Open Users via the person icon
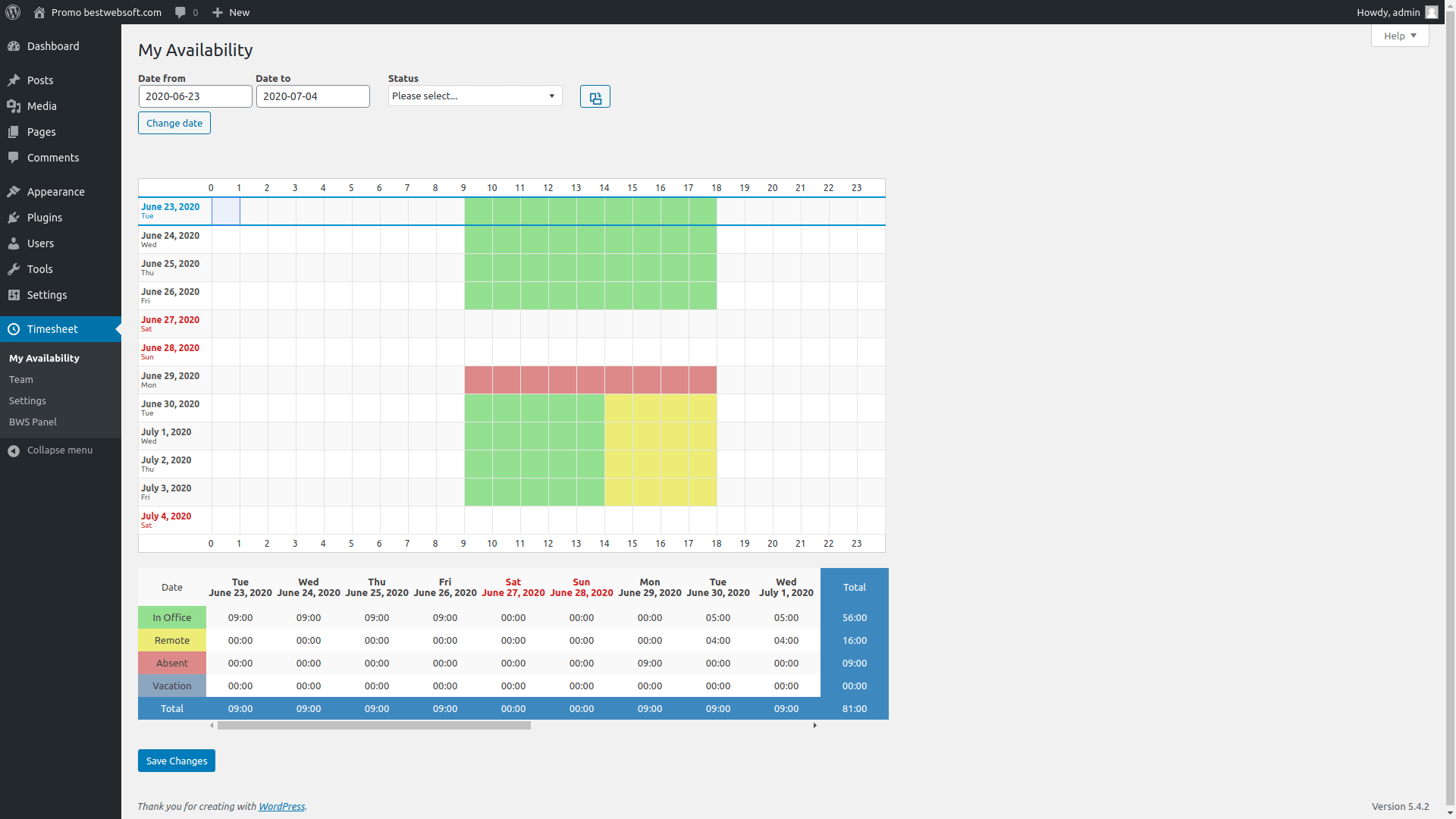1456x819 pixels. point(14,243)
